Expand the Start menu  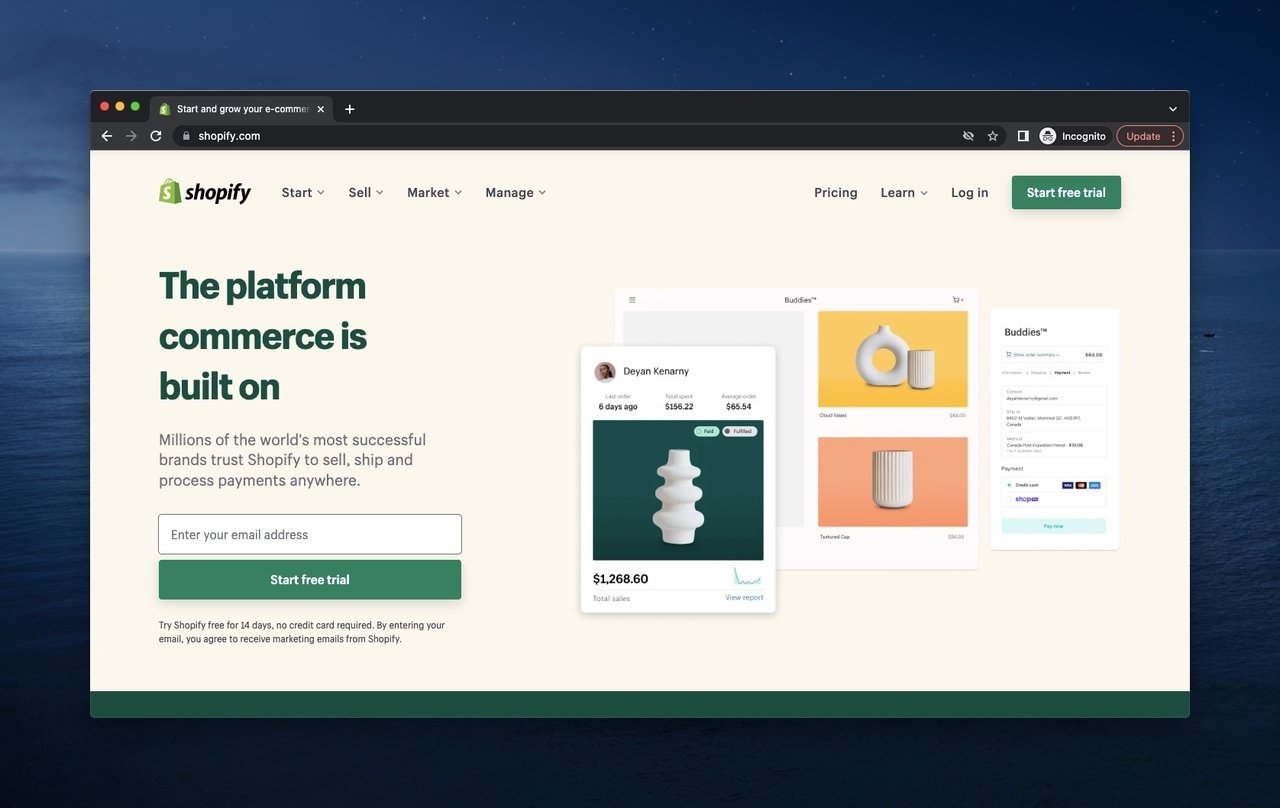coord(303,193)
